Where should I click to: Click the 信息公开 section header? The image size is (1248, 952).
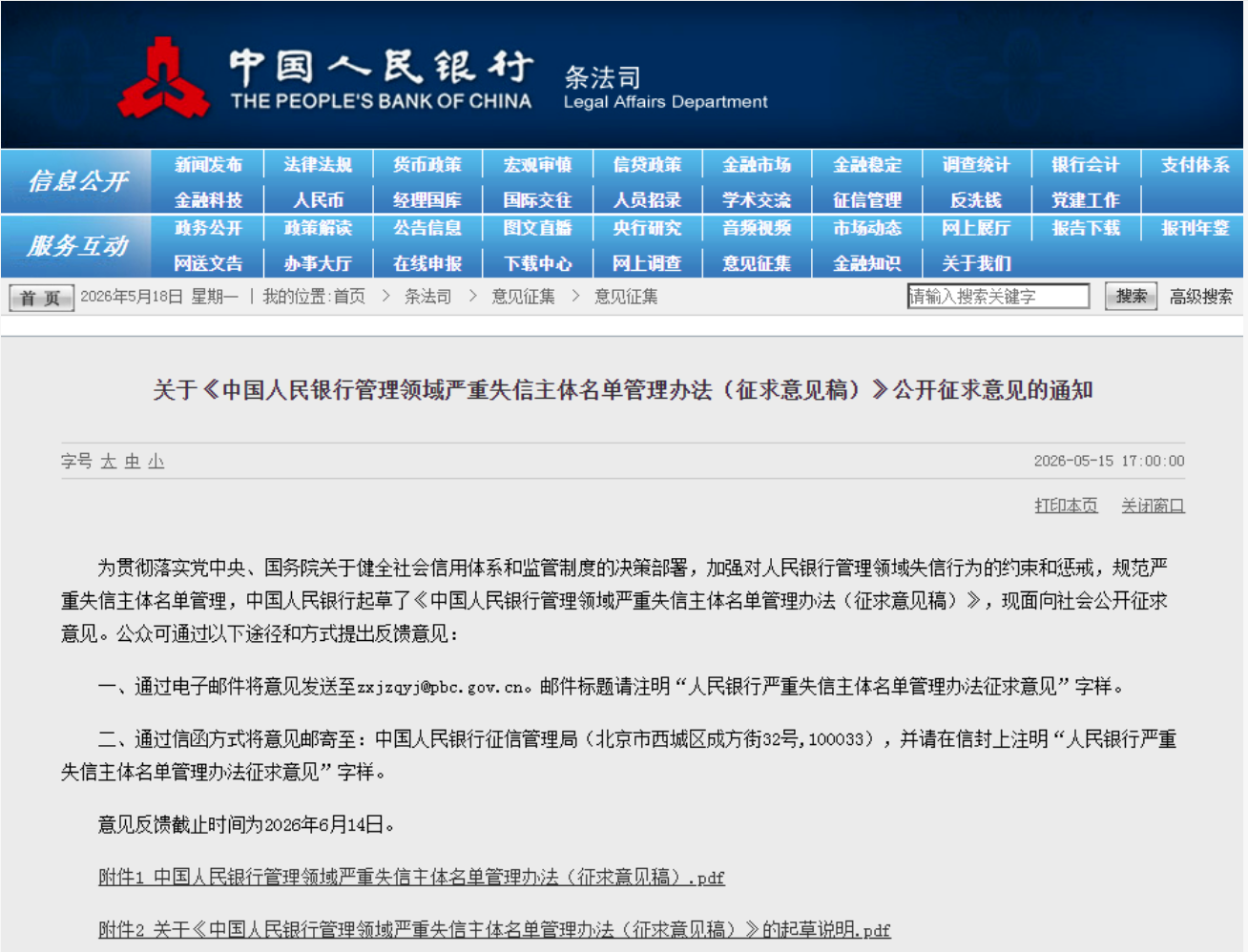tap(77, 180)
